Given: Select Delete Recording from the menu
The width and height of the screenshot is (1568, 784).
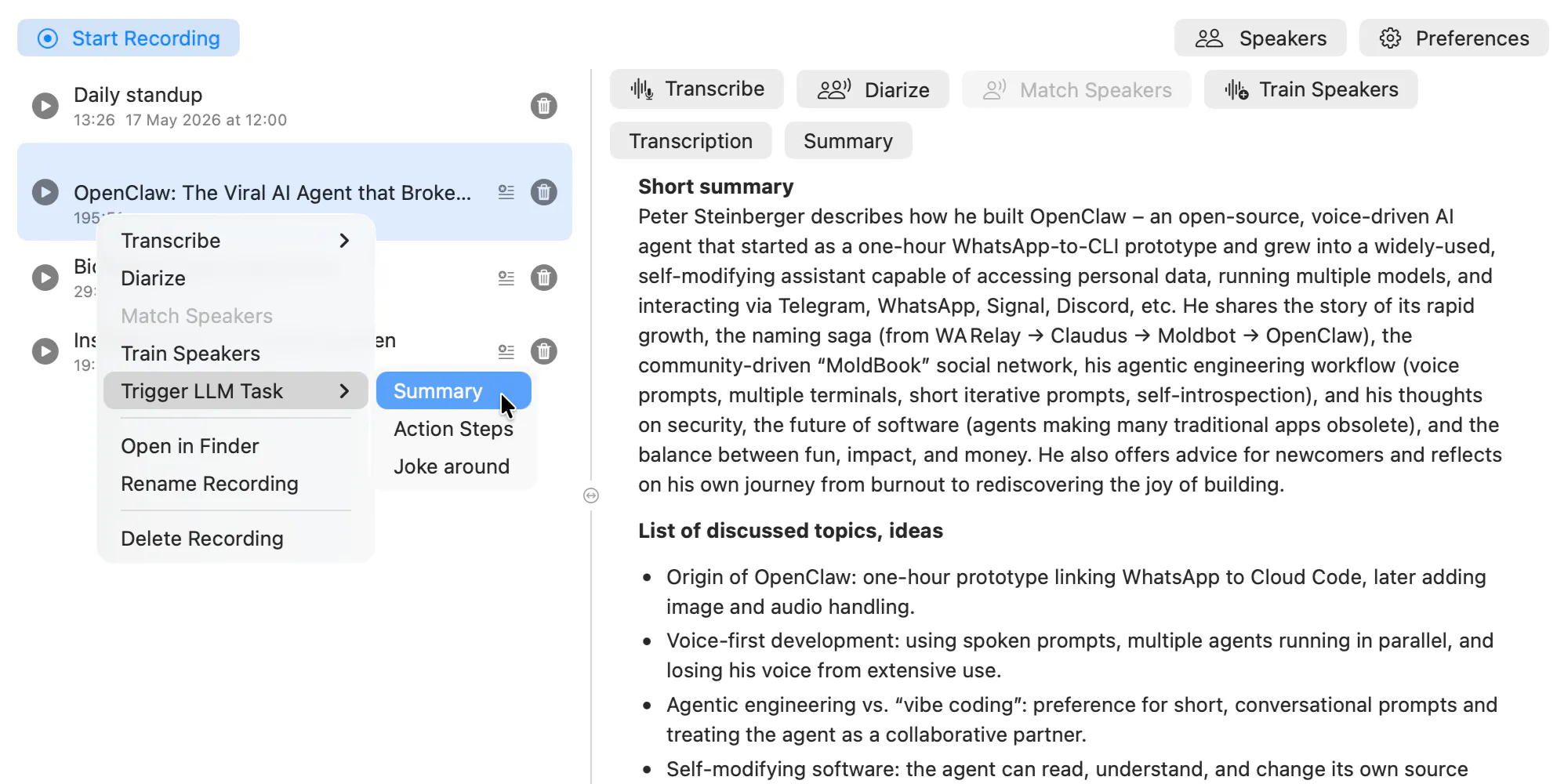Looking at the screenshot, I should click(235, 539).
